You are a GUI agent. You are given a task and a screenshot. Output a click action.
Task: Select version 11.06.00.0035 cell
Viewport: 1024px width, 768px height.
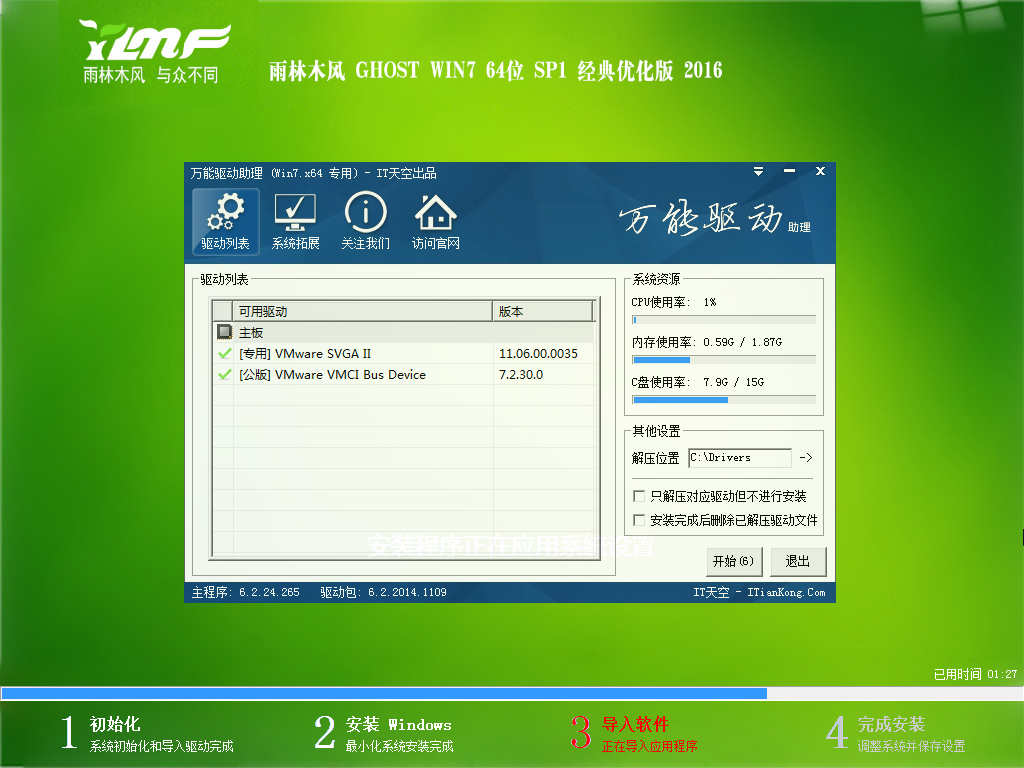[x=538, y=353]
